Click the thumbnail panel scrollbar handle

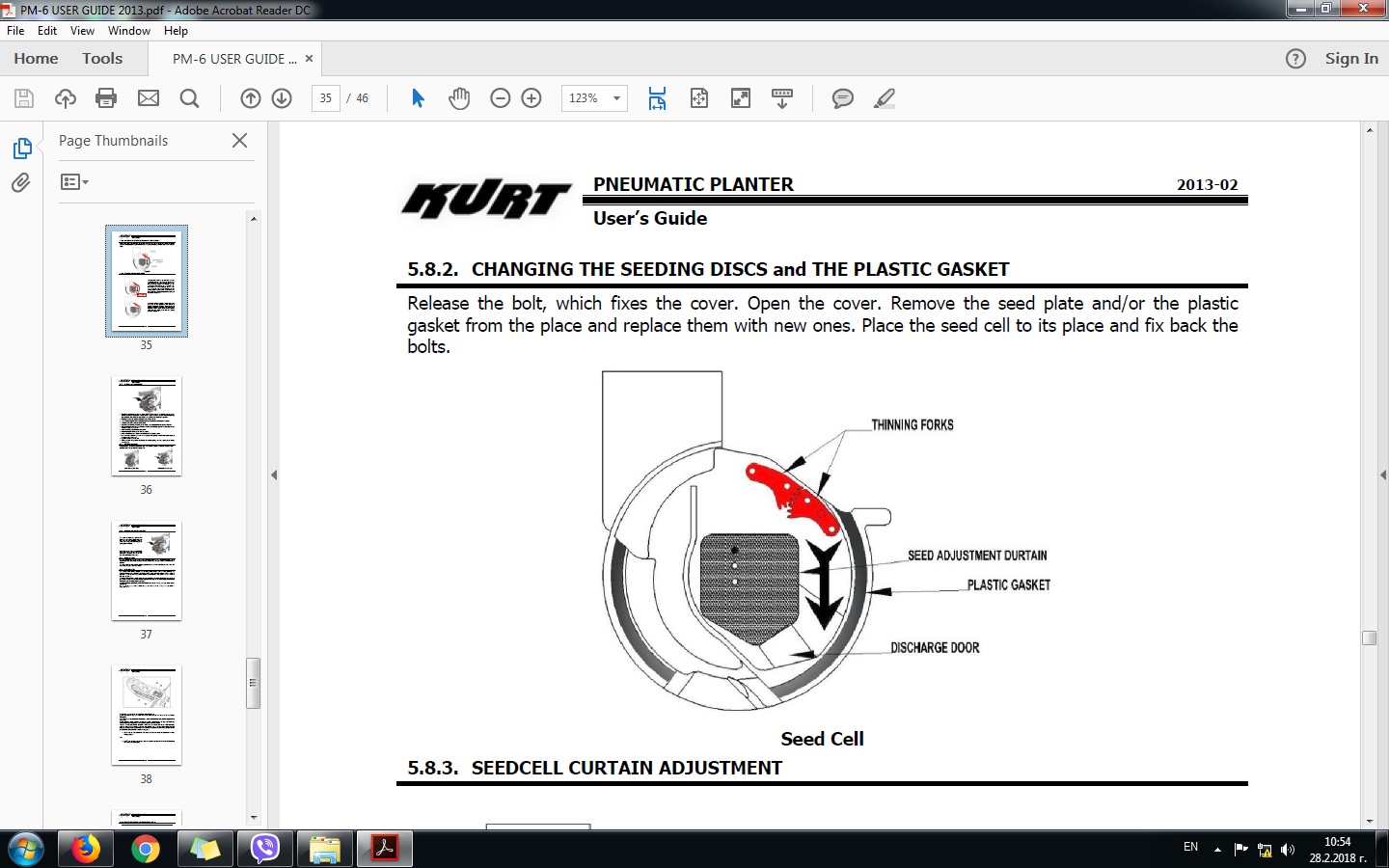(253, 683)
